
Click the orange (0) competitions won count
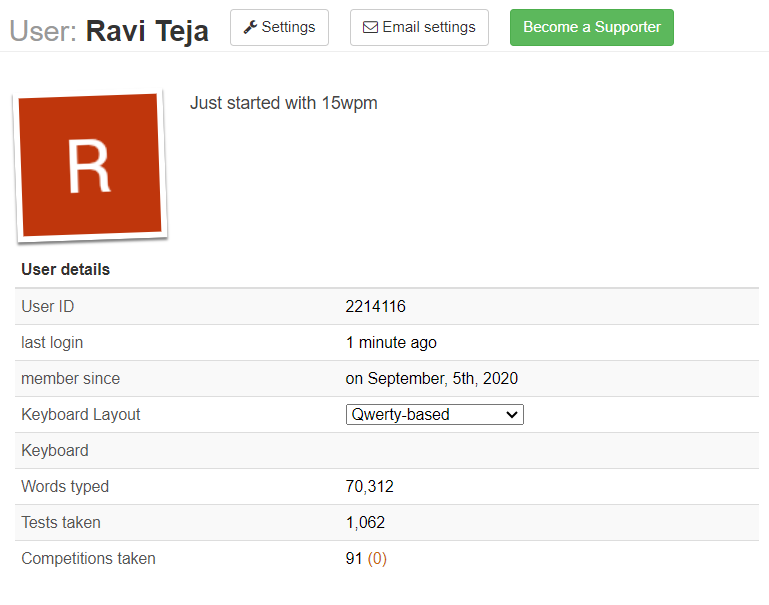377,558
